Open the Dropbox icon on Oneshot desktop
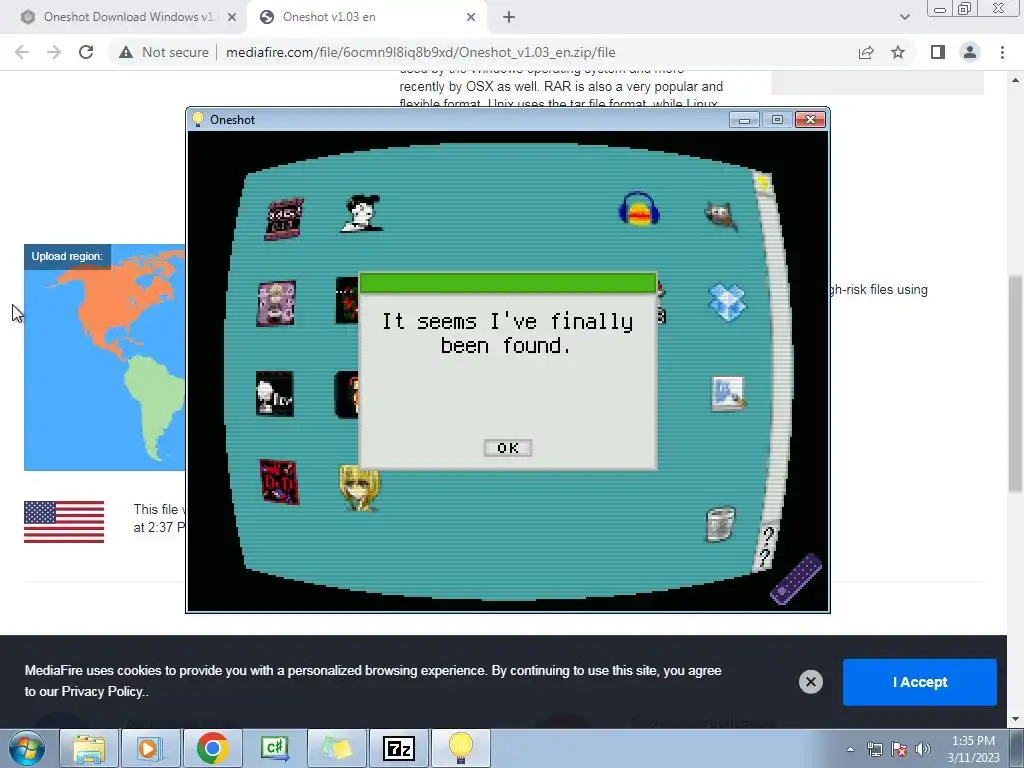This screenshot has width=1024, height=768. [727, 302]
